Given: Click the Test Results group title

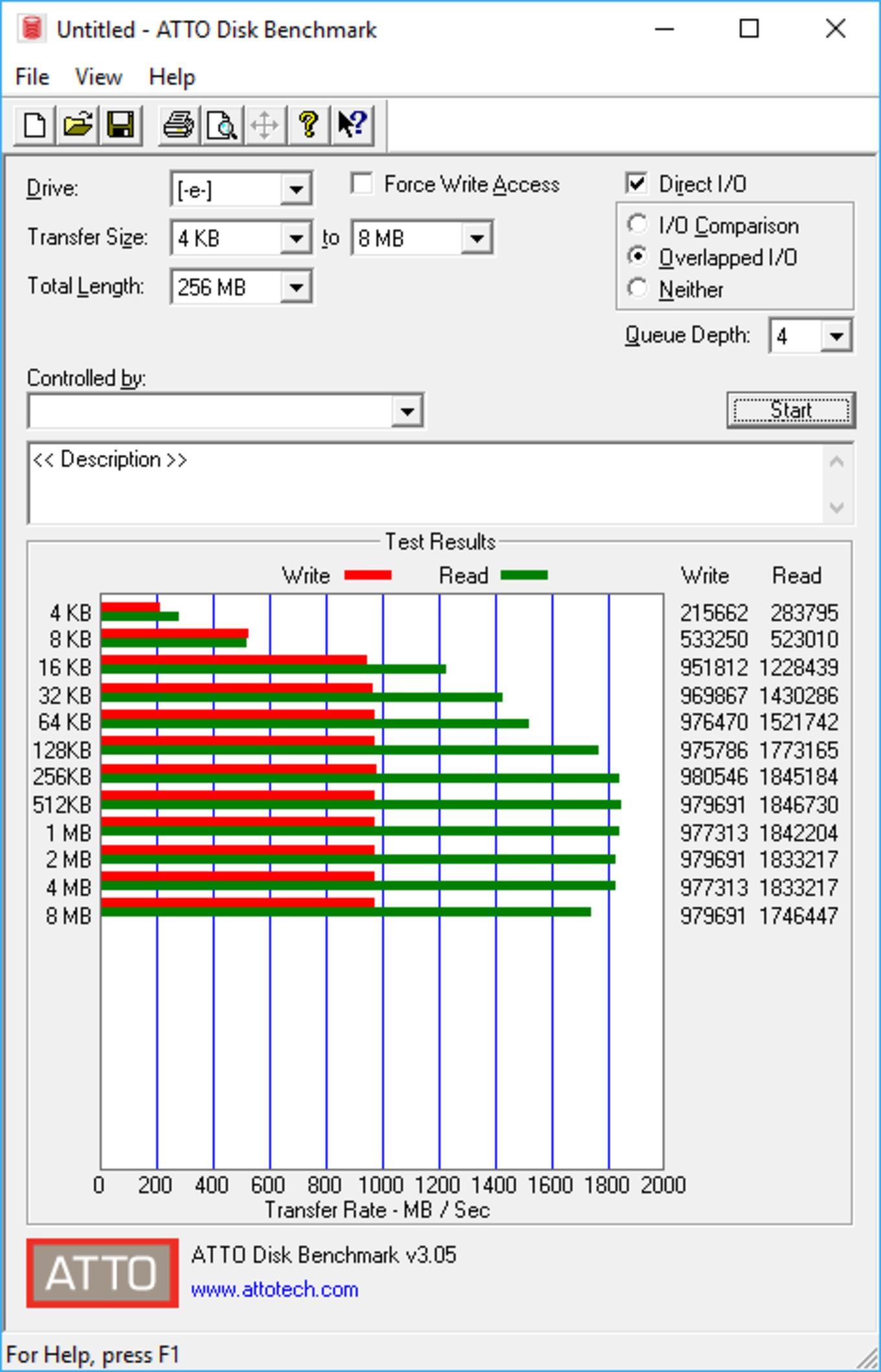Looking at the screenshot, I should pos(440,542).
